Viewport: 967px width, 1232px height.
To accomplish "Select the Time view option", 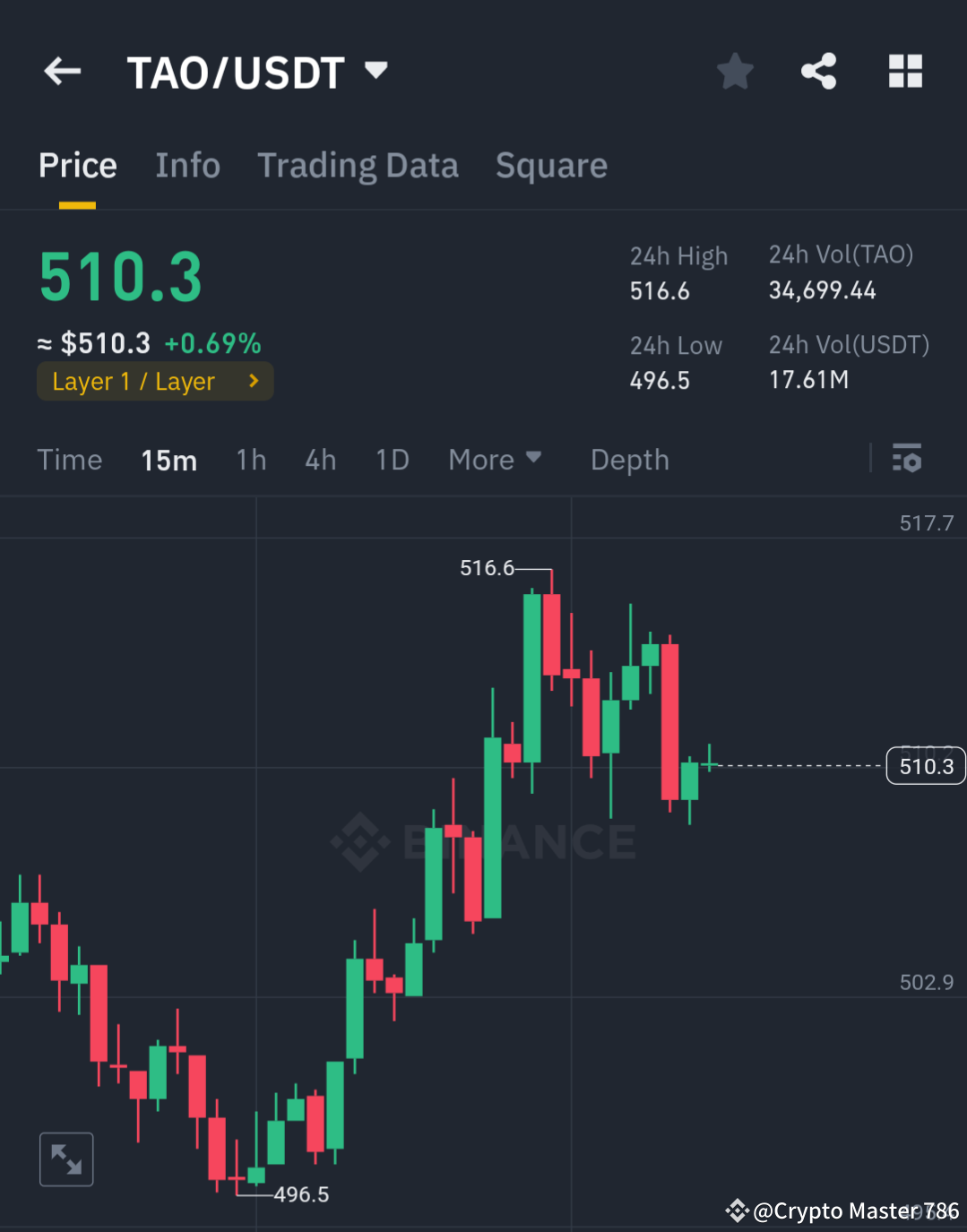I will click(x=70, y=460).
